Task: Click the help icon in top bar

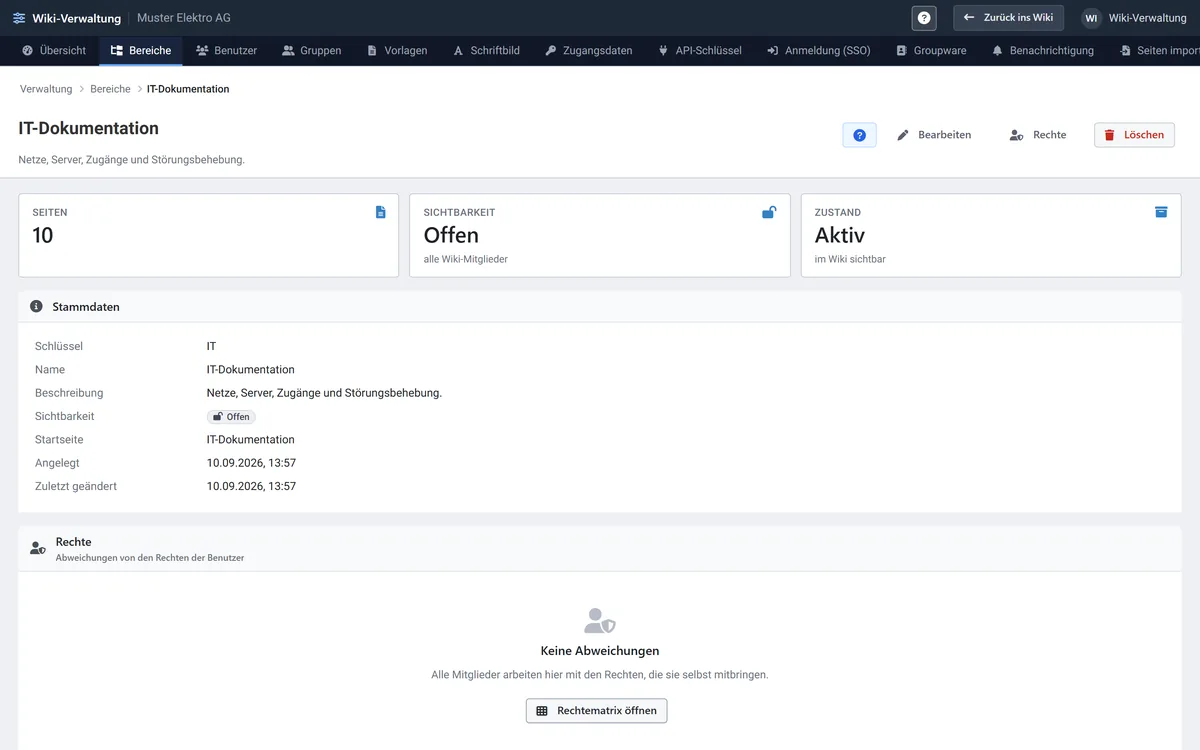Action: coord(924,18)
